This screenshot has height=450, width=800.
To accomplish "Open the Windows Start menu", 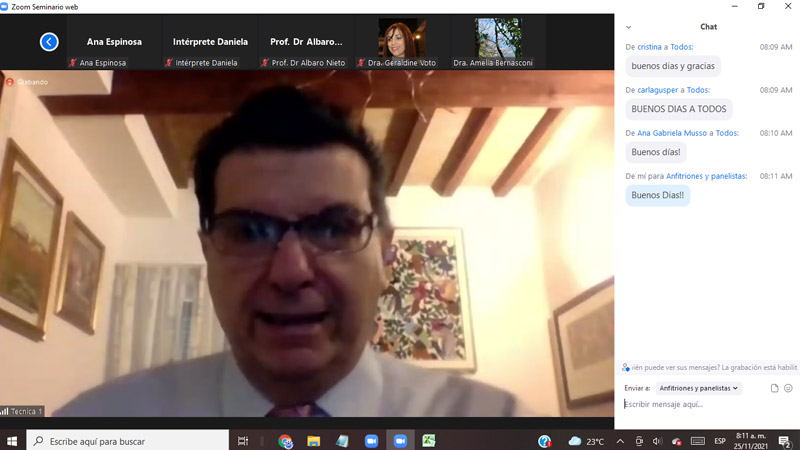I will tap(12, 441).
